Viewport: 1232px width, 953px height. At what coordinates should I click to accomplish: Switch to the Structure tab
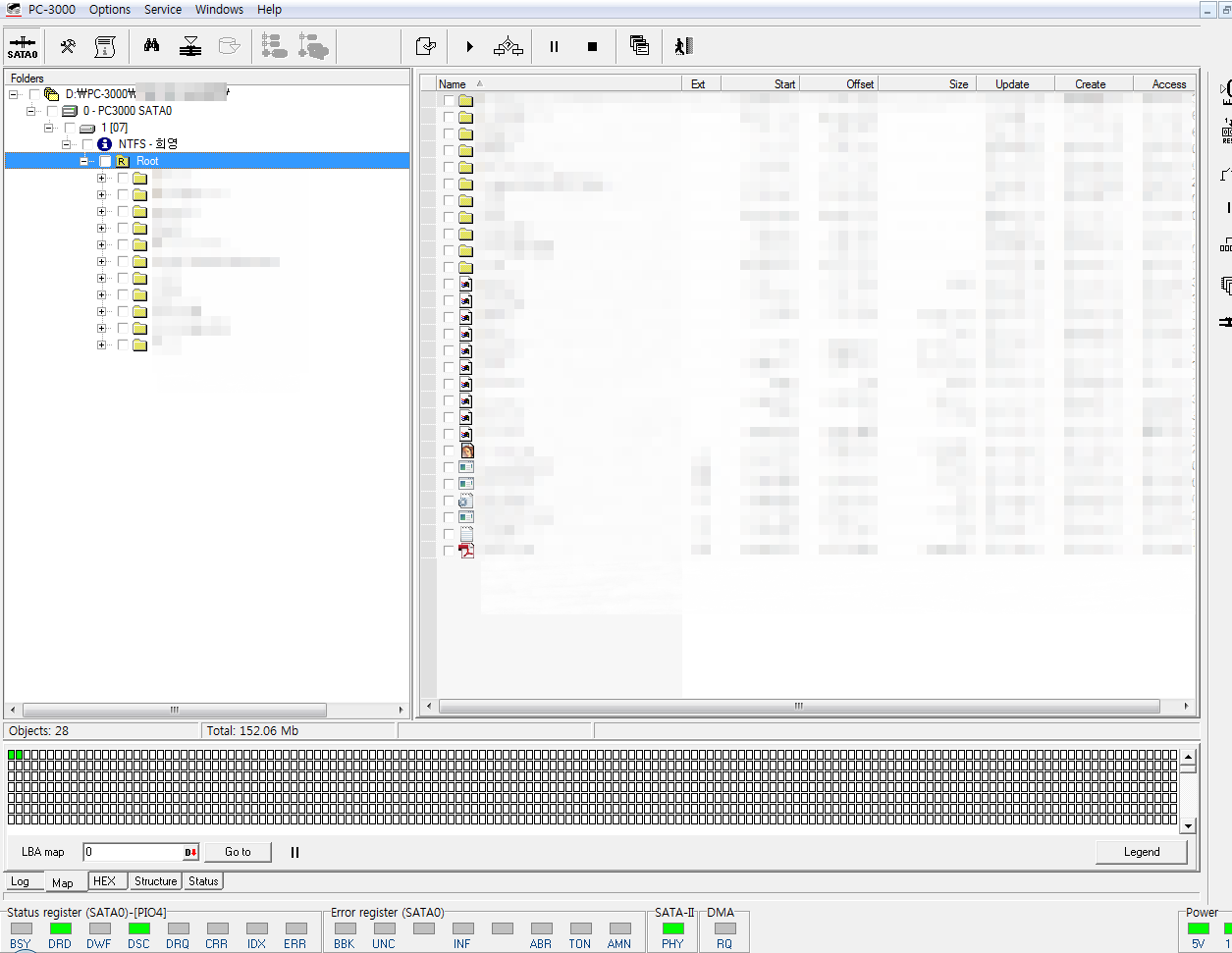pyautogui.click(x=156, y=881)
